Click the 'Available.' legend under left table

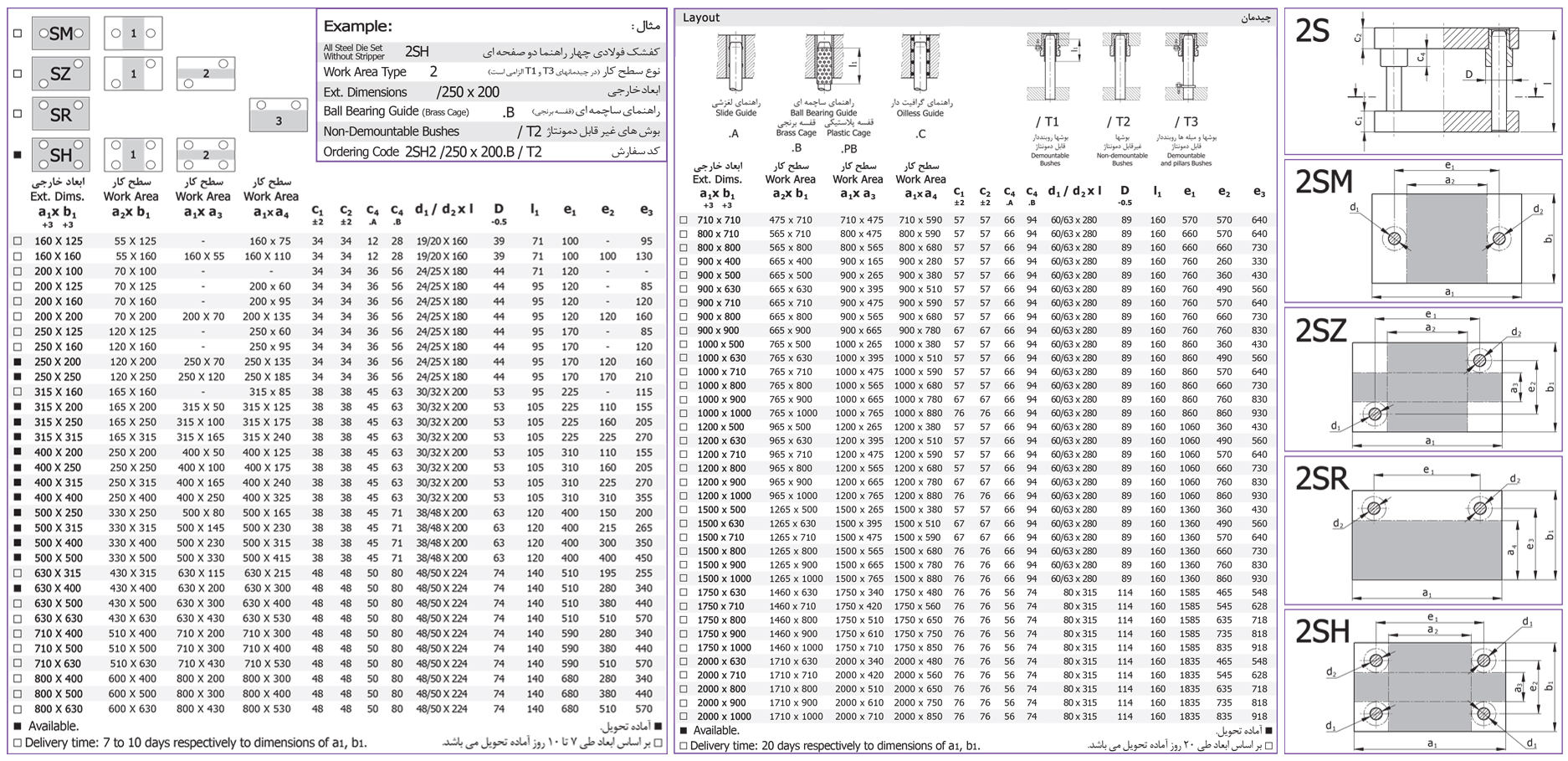pyautogui.click(x=54, y=727)
